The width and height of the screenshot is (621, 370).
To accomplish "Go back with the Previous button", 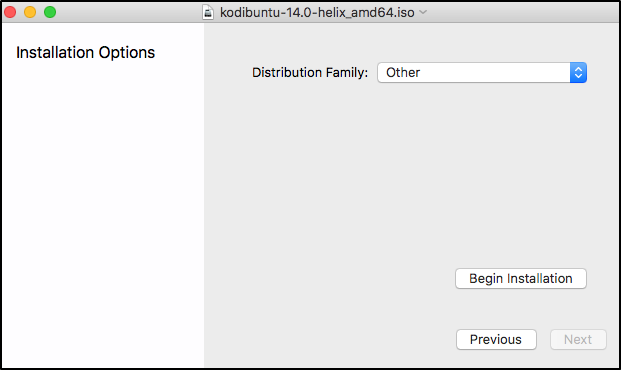I will coord(496,339).
